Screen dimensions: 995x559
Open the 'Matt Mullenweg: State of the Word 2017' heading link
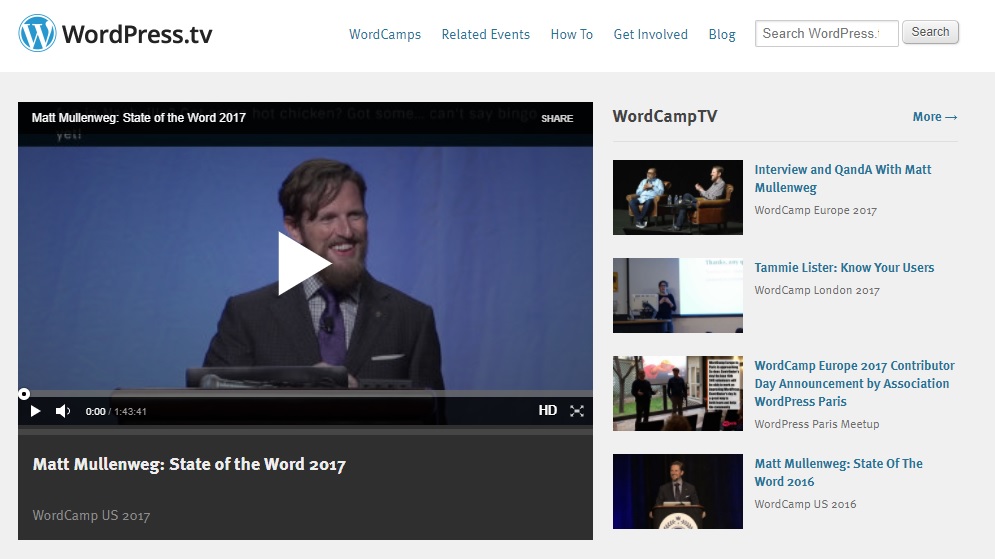pyautogui.click(x=189, y=464)
